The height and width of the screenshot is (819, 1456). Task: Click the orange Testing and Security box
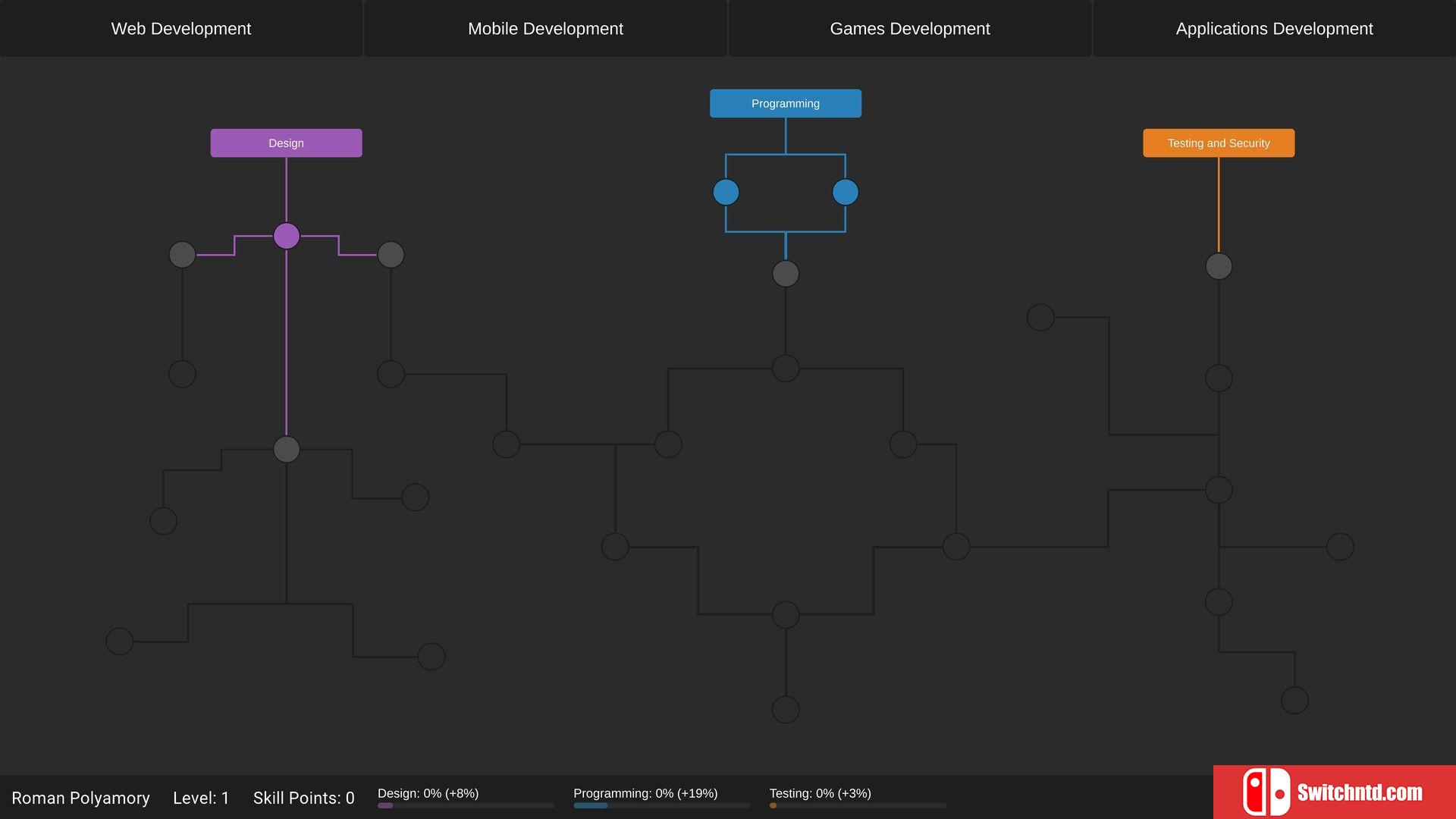[x=1219, y=143]
